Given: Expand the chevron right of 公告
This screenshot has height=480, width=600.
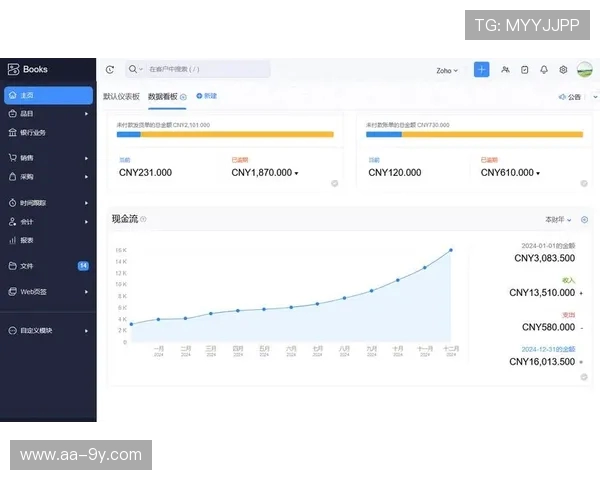Looking at the screenshot, I should click(595, 97).
